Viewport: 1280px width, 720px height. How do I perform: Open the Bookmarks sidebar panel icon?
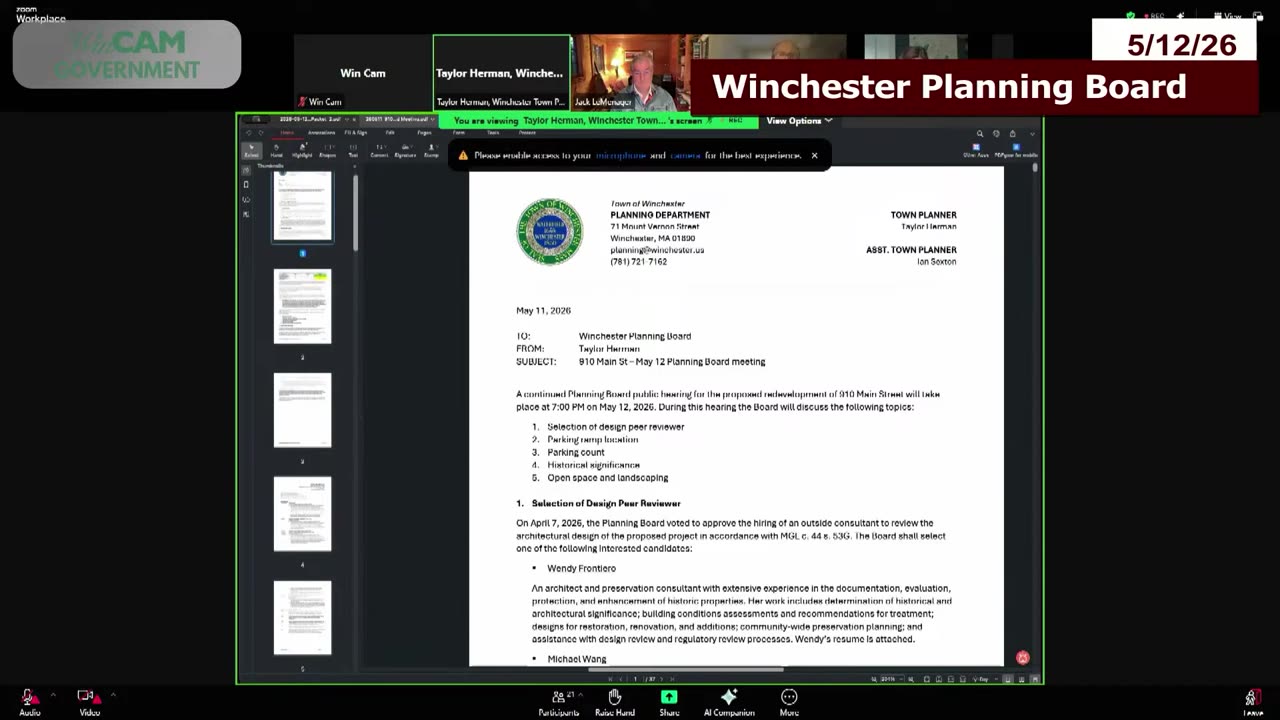pyautogui.click(x=246, y=185)
